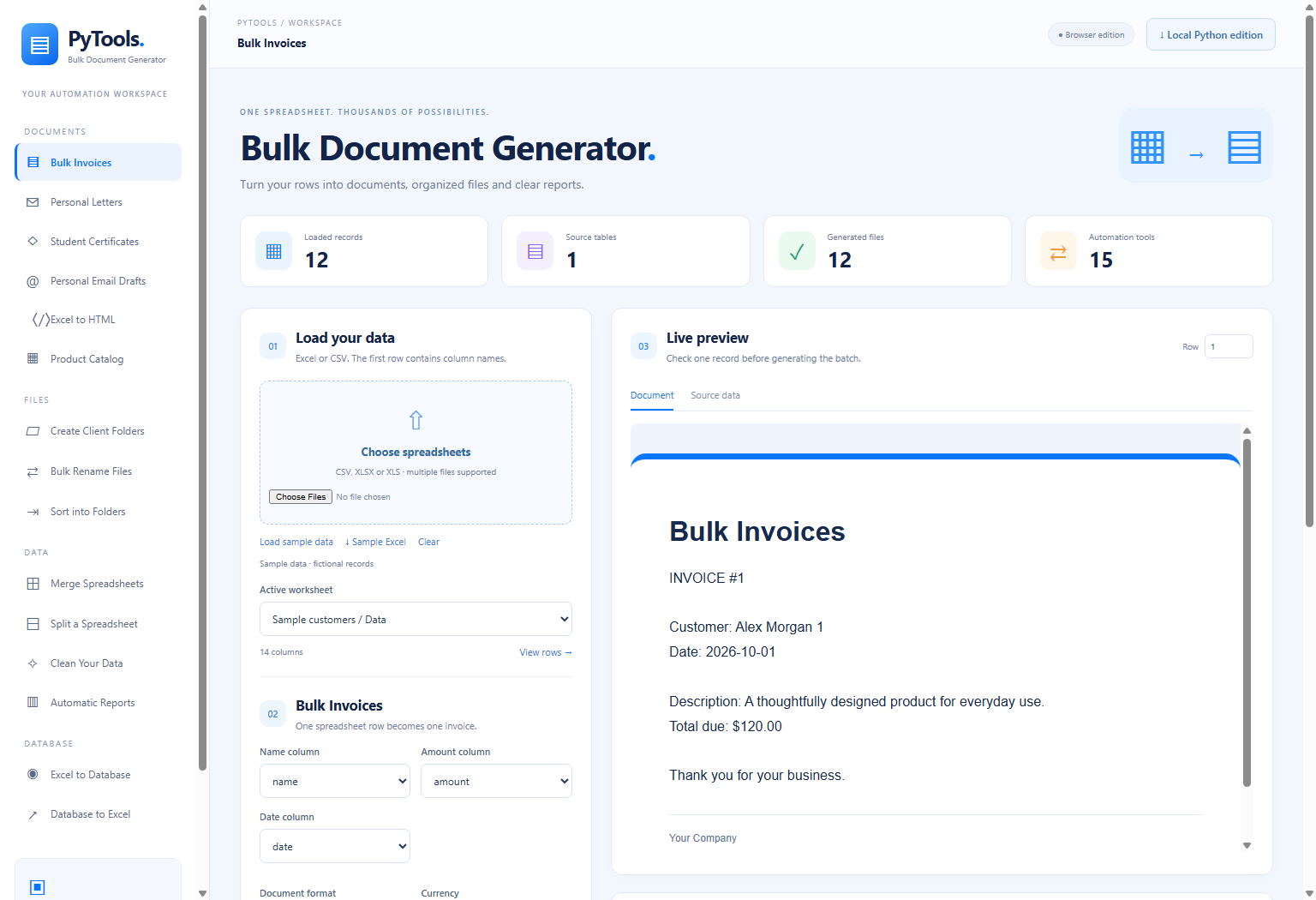Screen dimensions: 1316x900
Task: Click the Merge Spreadsheets icon
Action: [x=33, y=584]
